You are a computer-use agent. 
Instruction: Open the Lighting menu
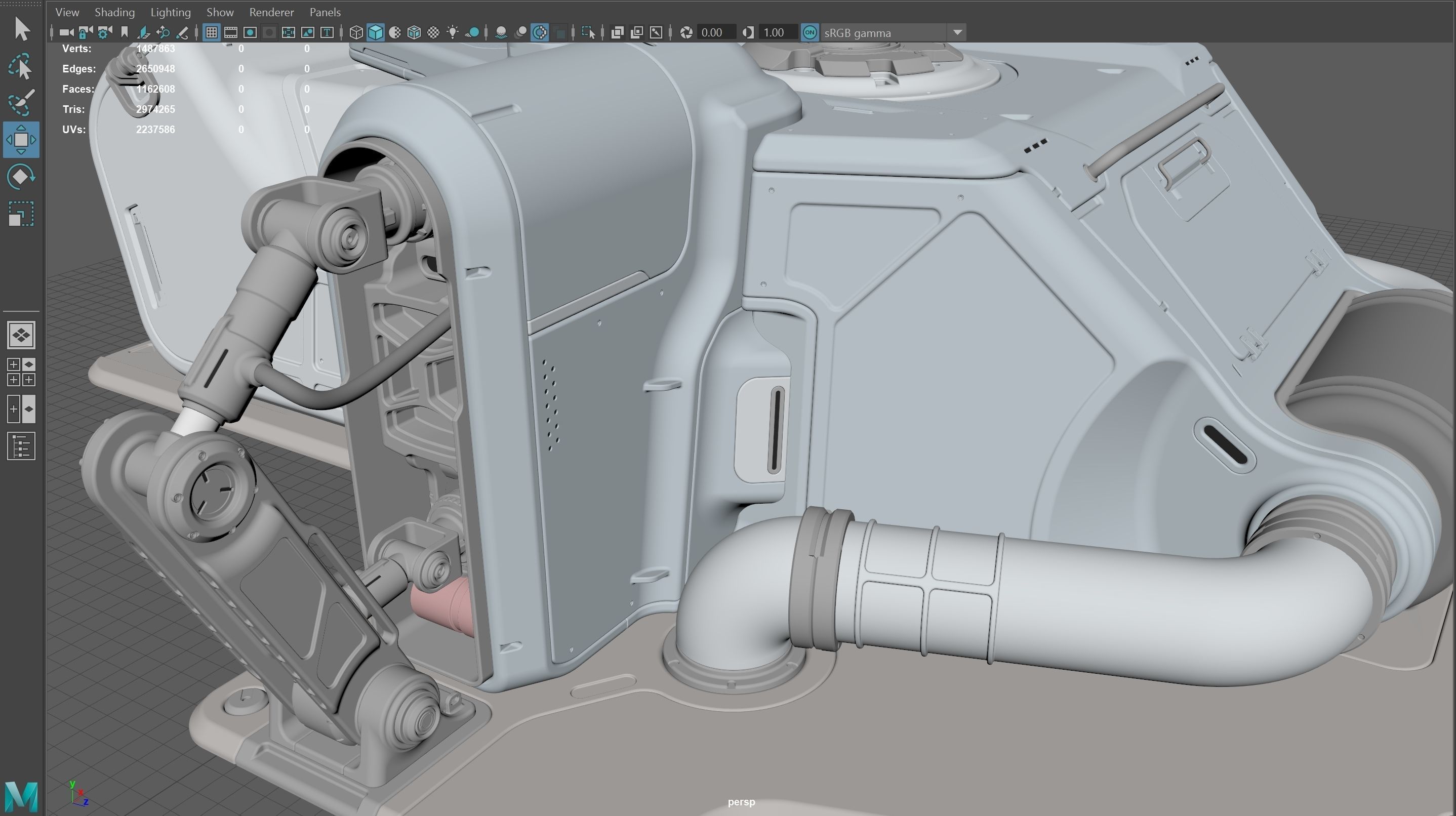coord(171,12)
